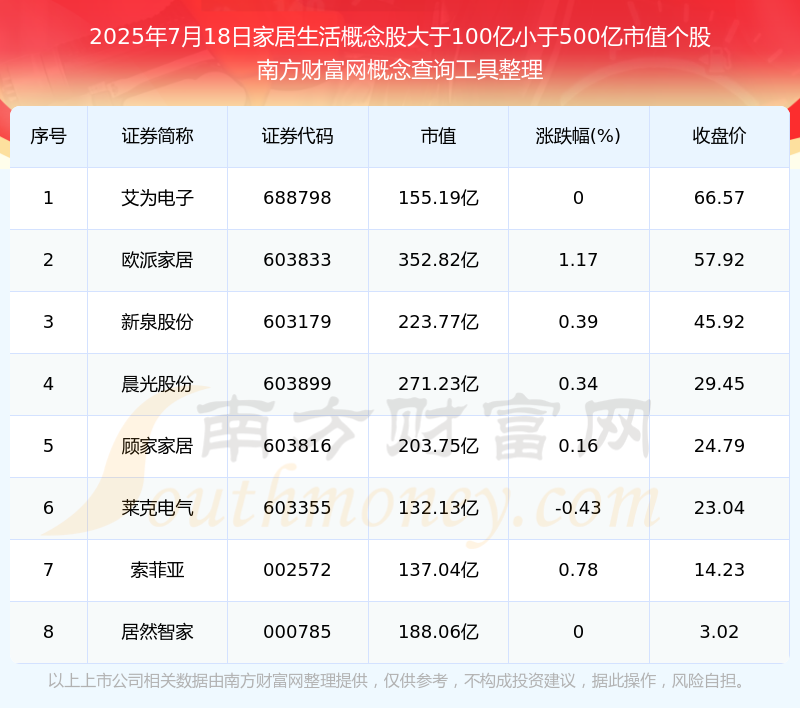Click the 涨跌幅(%) column header
This screenshot has width=800, height=708.
[578, 136]
